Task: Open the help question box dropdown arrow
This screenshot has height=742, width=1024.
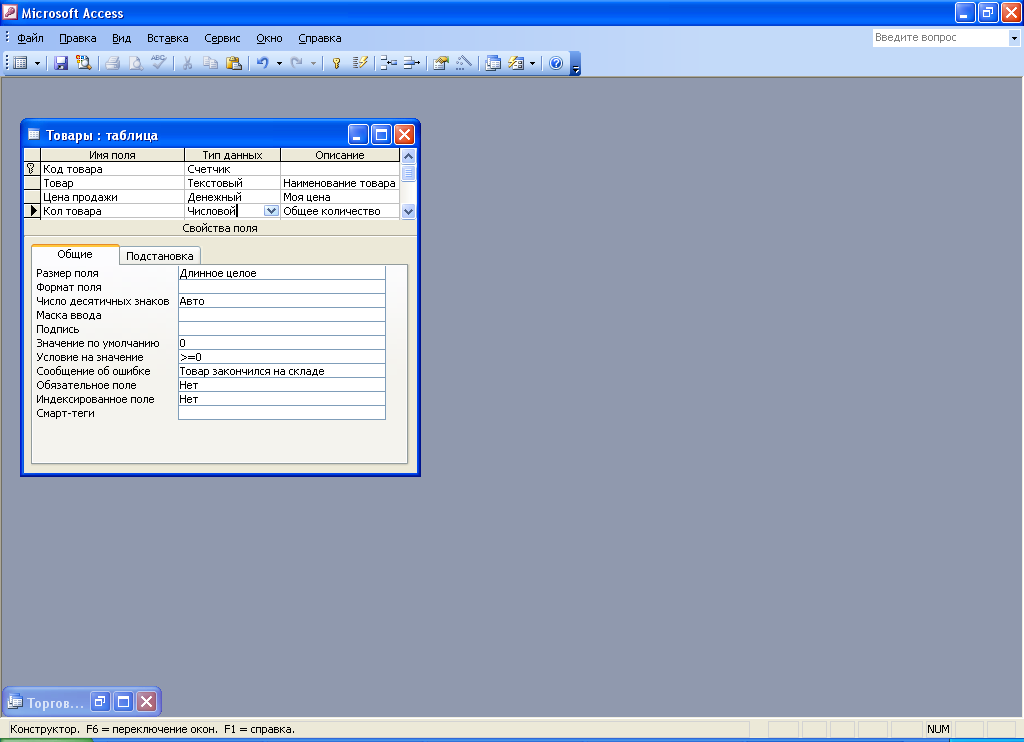Action: (1014, 38)
